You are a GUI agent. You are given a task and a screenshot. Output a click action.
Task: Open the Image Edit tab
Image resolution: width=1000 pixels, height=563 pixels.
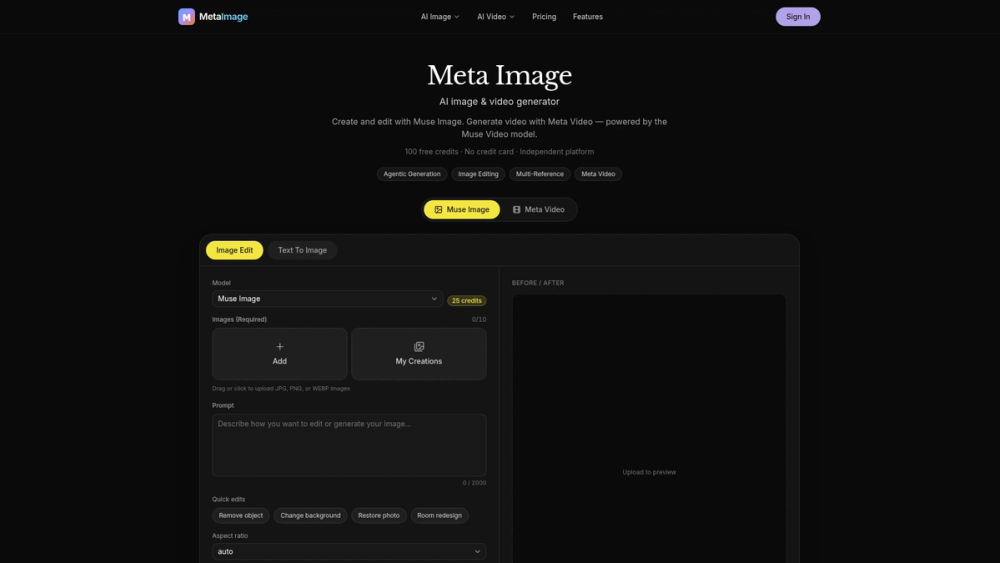point(234,250)
